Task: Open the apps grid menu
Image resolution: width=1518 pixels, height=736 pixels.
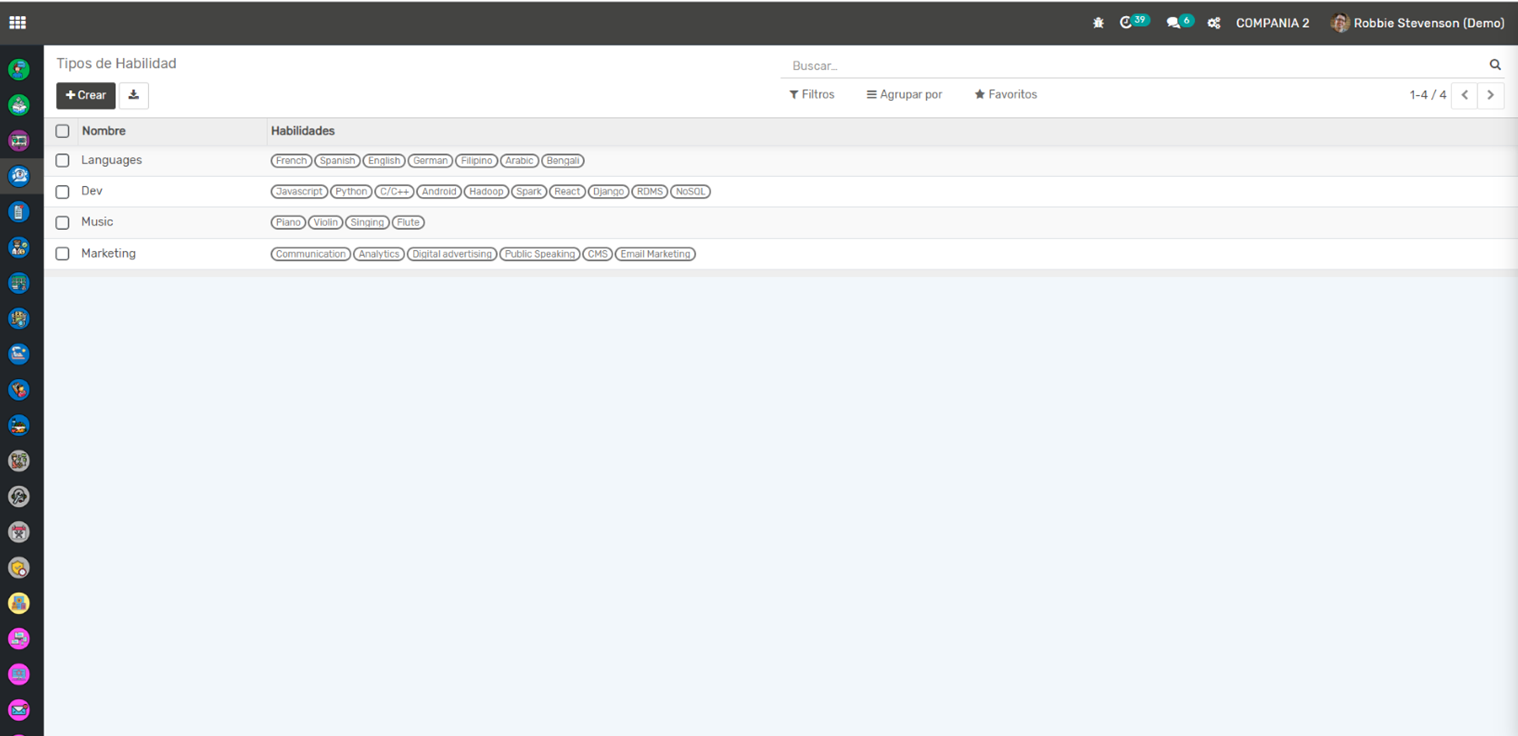Action: point(17,23)
